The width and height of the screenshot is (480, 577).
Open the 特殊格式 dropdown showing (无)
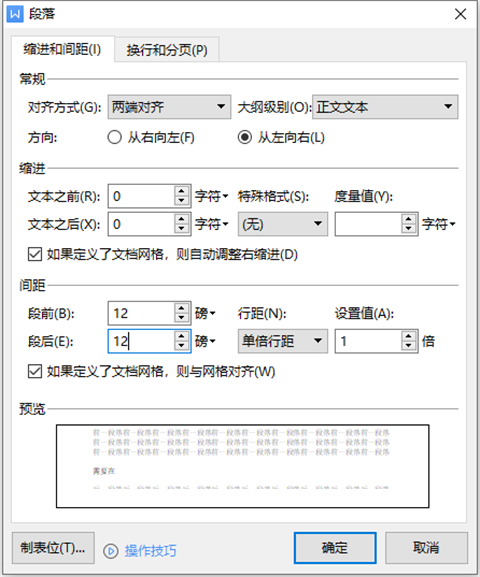(x=283, y=224)
